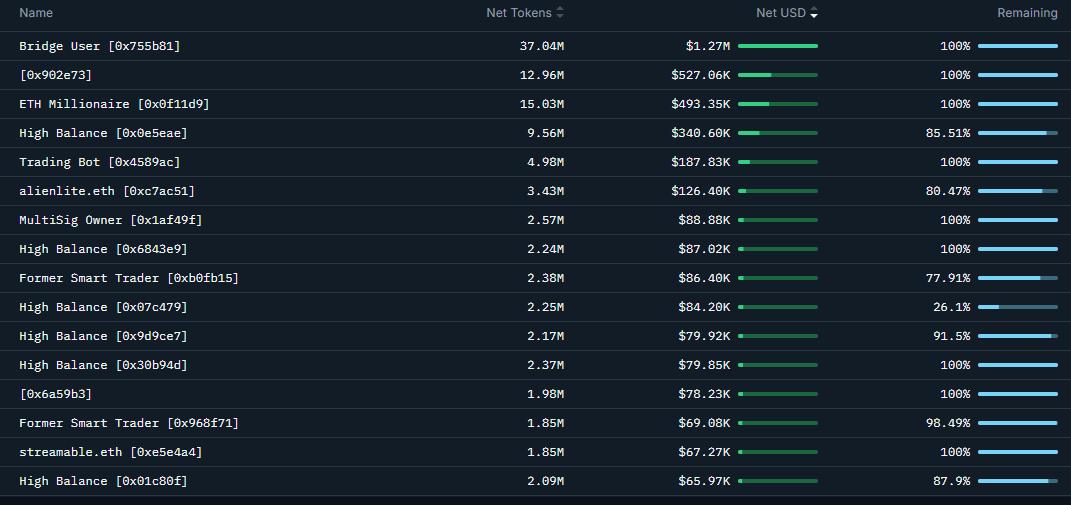Open streamable.eth [0xe5e4a4] address
Viewport: 1071px width, 505px height.
[x=111, y=452]
